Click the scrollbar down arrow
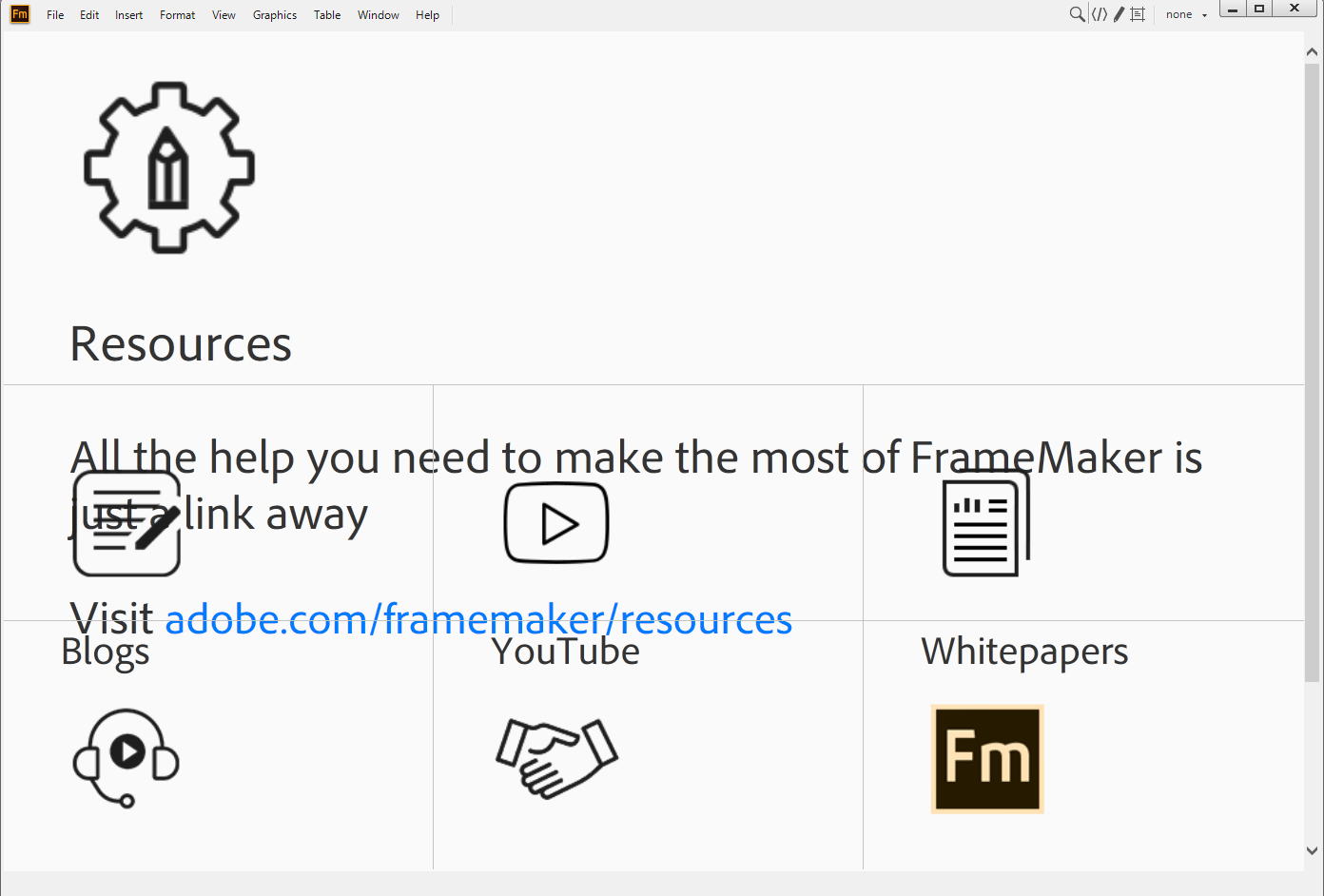1324x896 pixels. pos(1313,850)
